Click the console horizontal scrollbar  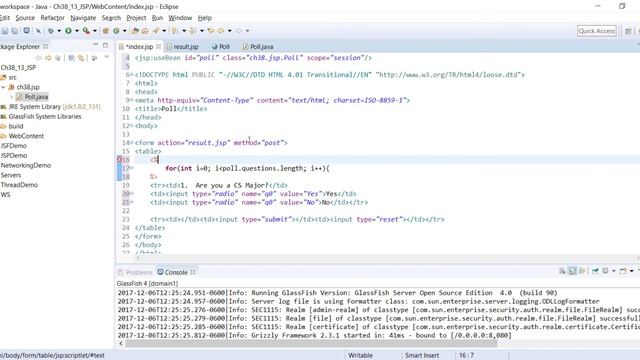[311, 343]
